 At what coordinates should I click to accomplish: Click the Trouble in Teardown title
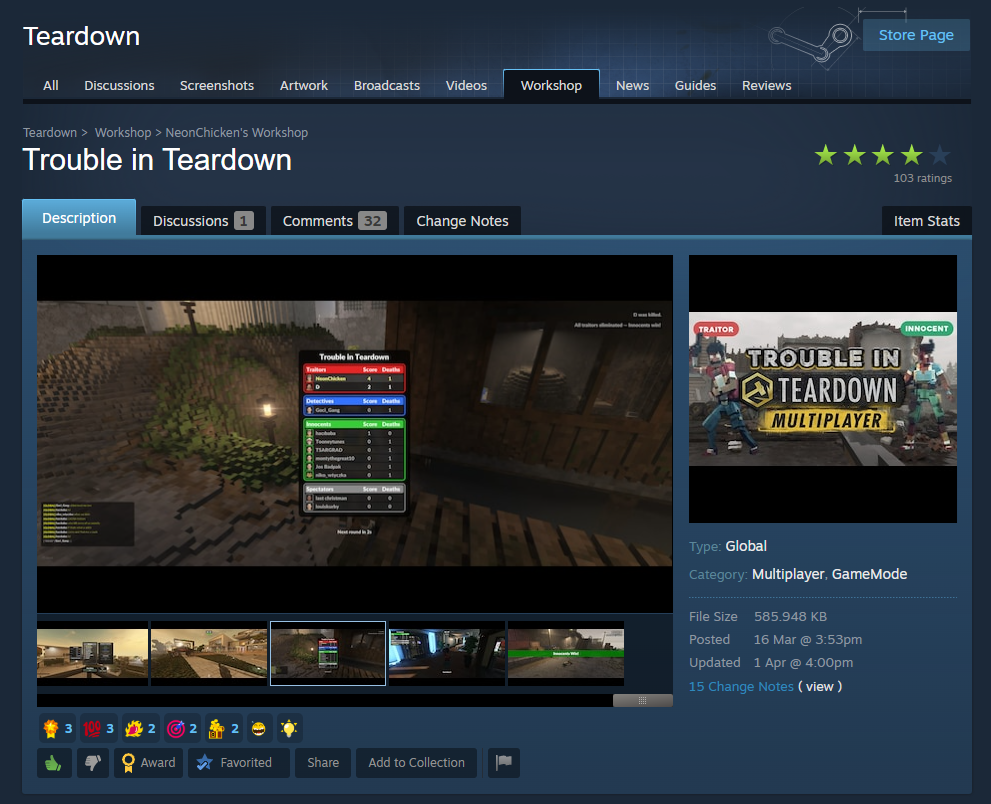click(157, 159)
